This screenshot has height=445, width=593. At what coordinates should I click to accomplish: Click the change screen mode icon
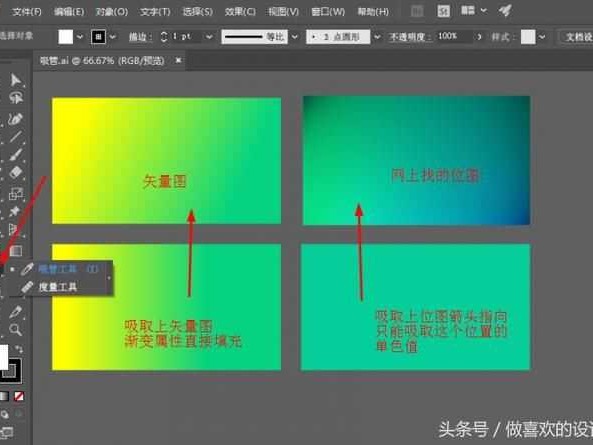[x=6, y=432]
